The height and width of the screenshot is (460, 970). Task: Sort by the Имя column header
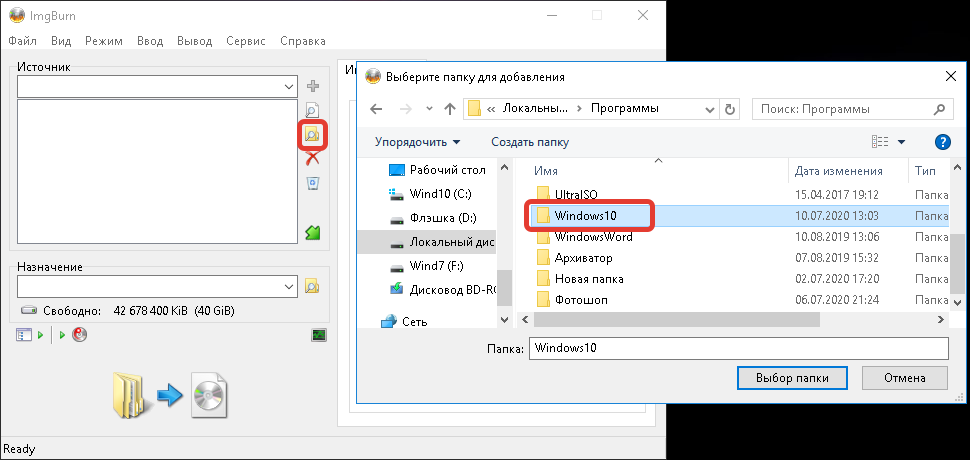coord(546,171)
